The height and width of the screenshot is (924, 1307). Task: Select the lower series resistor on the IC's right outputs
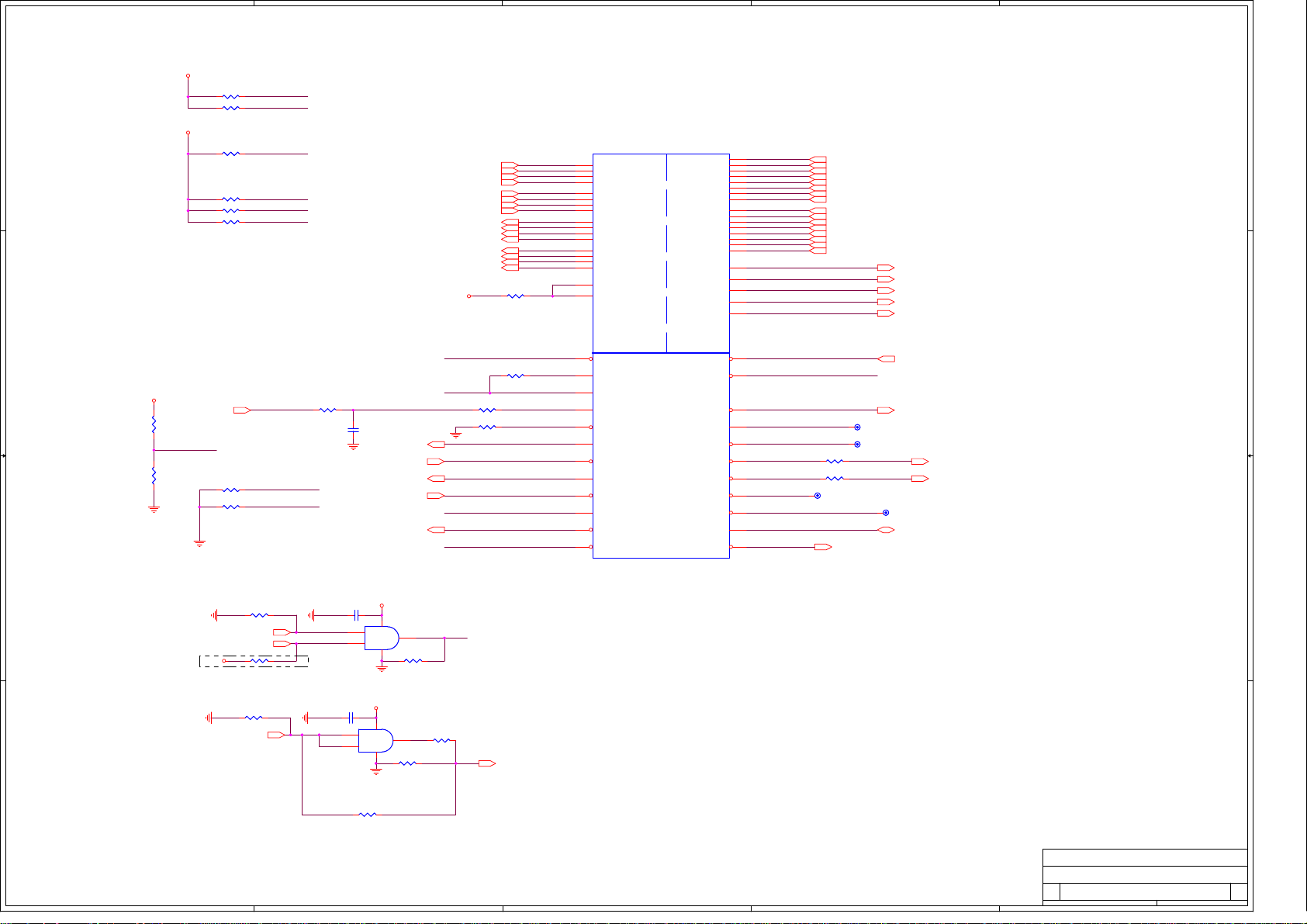[x=835, y=479]
